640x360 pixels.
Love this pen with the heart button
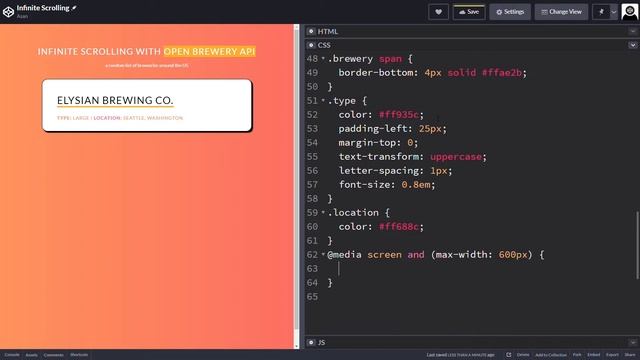438,12
